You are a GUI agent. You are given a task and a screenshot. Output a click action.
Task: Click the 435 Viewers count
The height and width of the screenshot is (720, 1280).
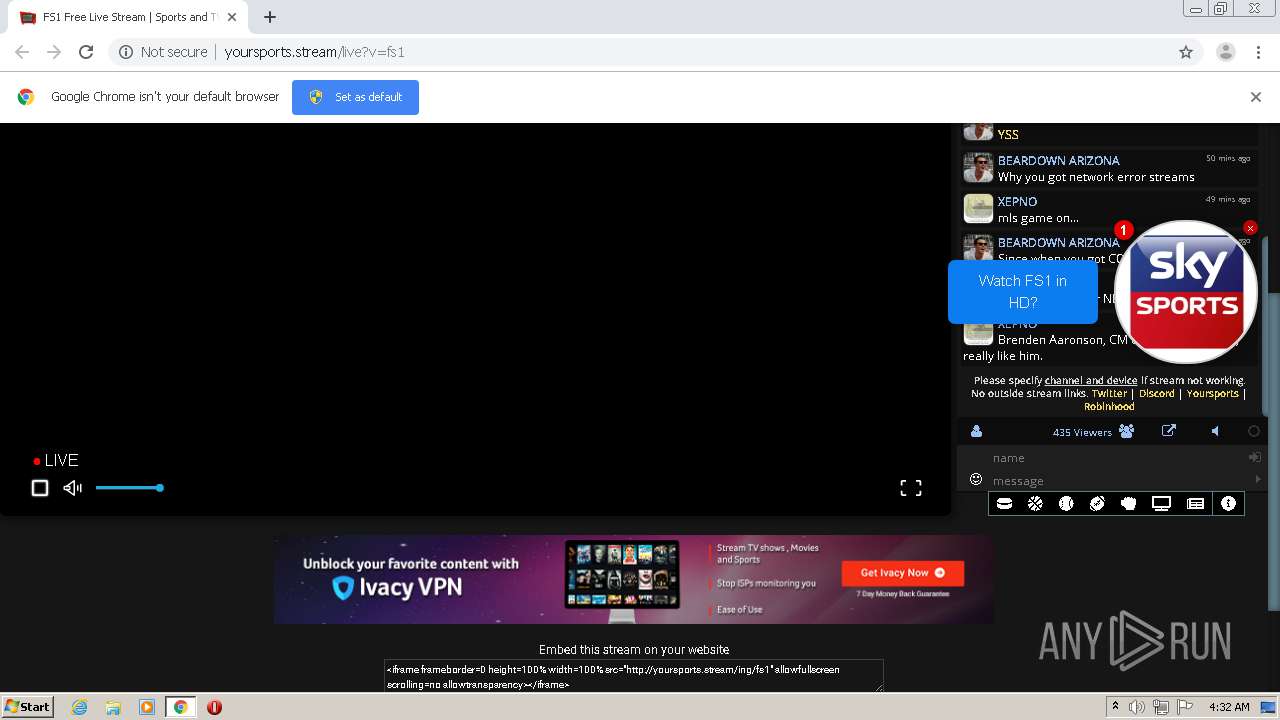coord(1082,432)
